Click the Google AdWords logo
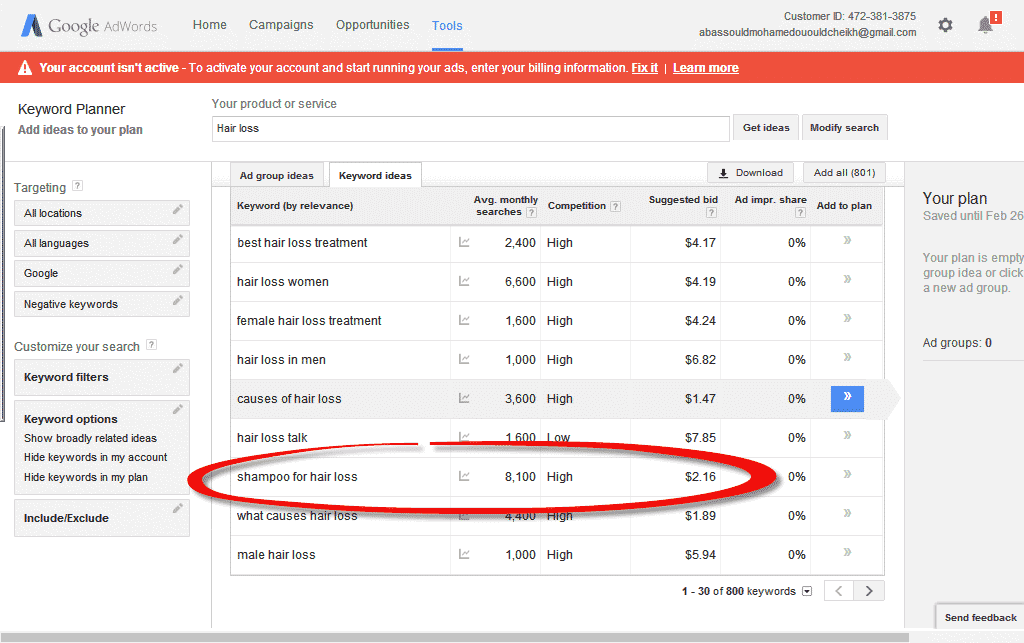Screen dimensions: 1024x643 tap(89, 25)
